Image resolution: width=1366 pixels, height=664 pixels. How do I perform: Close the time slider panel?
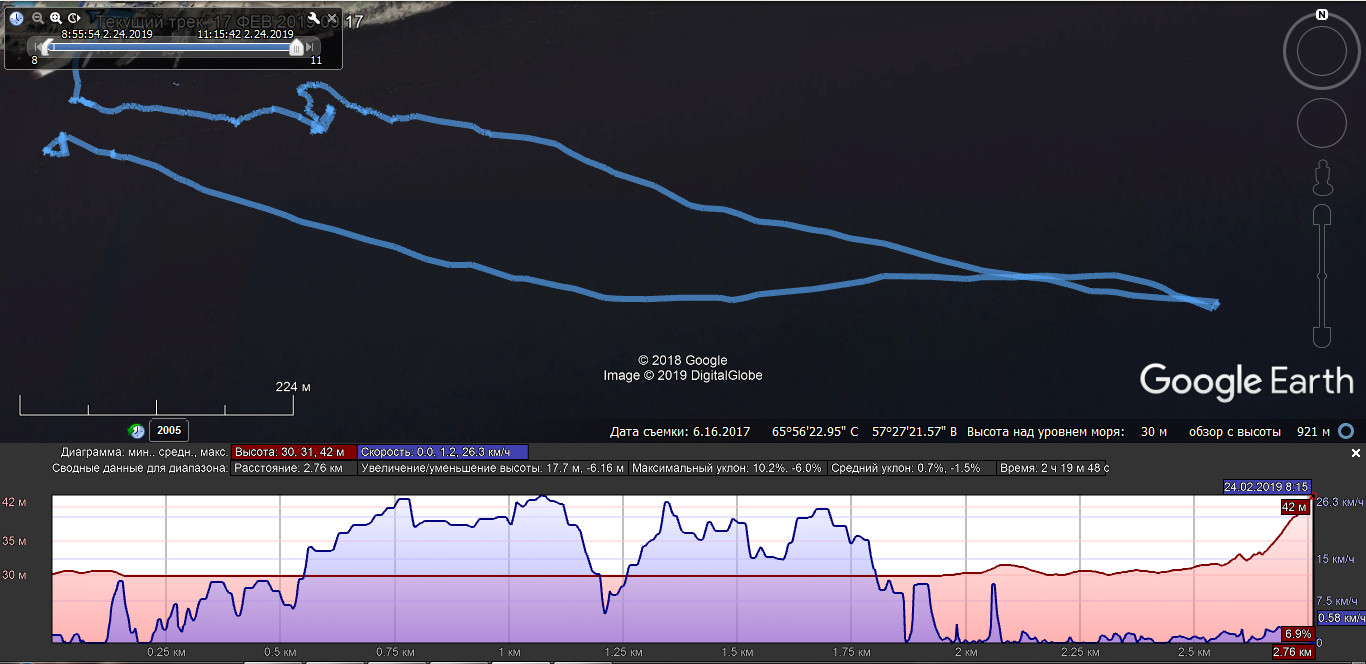(x=332, y=18)
